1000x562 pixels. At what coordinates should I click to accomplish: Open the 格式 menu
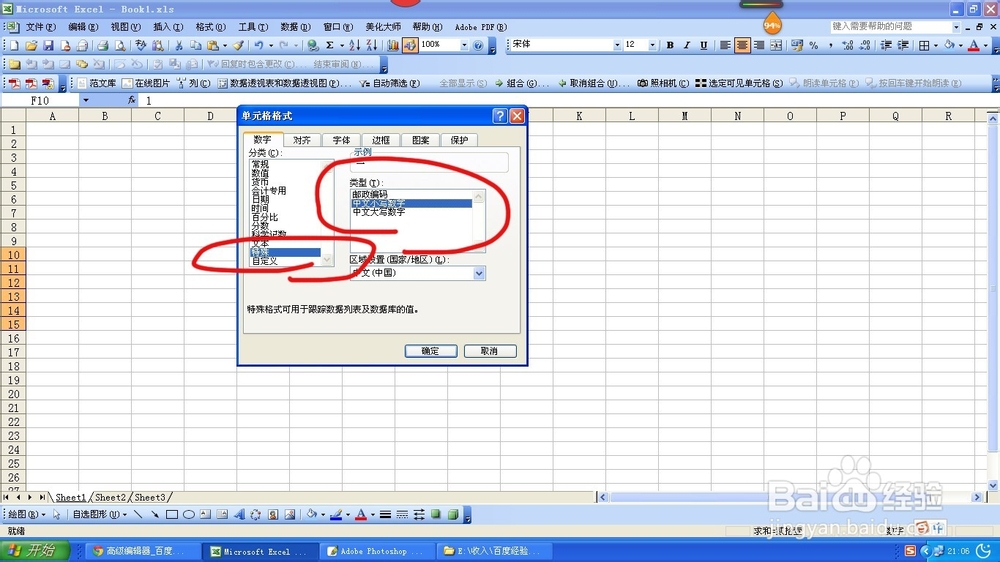pyautogui.click(x=210, y=27)
